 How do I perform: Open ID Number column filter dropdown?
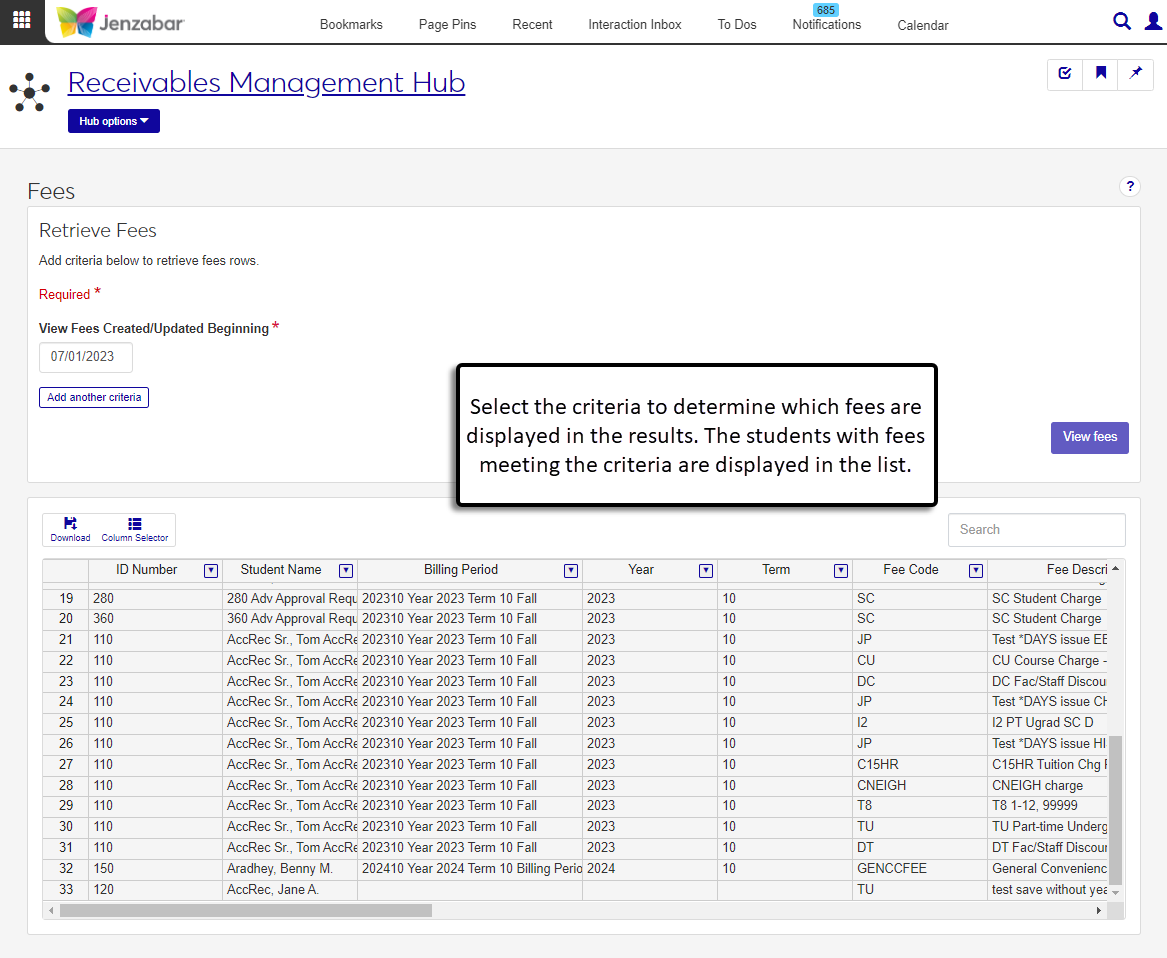tap(211, 570)
